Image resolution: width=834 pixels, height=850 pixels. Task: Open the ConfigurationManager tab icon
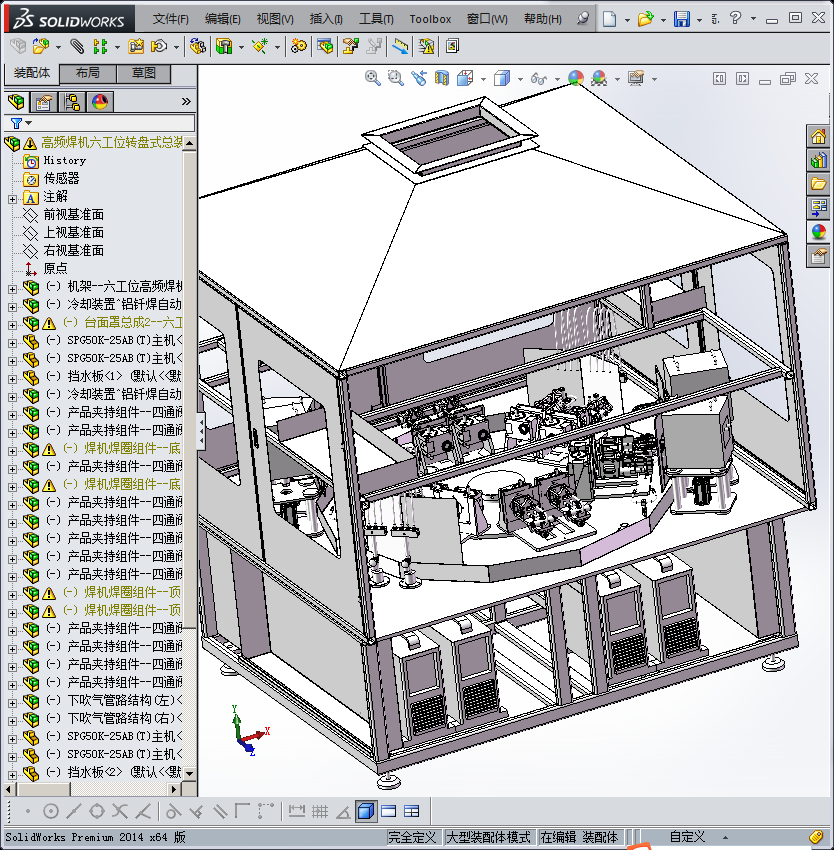72,101
